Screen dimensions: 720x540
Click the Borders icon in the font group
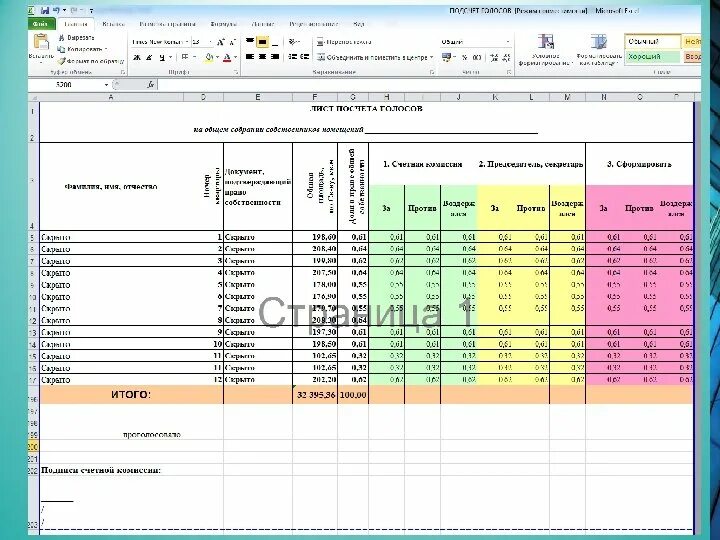pos(185,57)
